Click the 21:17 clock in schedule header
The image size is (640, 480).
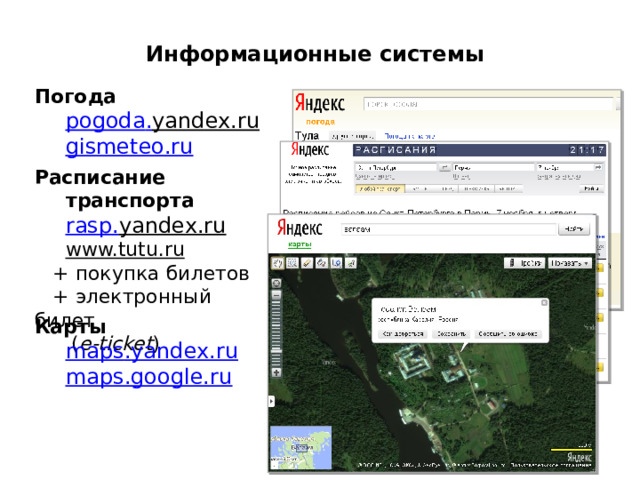[x=587, y=150]
